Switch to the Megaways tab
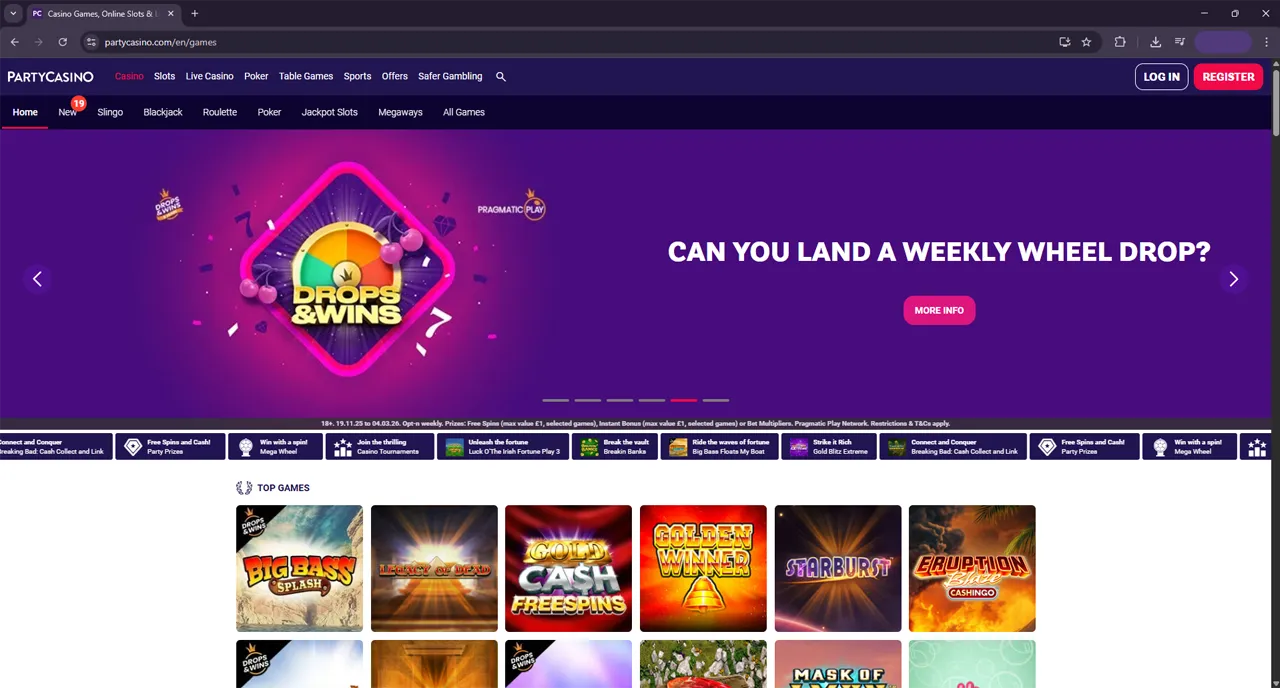This screenshot has height=688, width=1280. point(400,112)
